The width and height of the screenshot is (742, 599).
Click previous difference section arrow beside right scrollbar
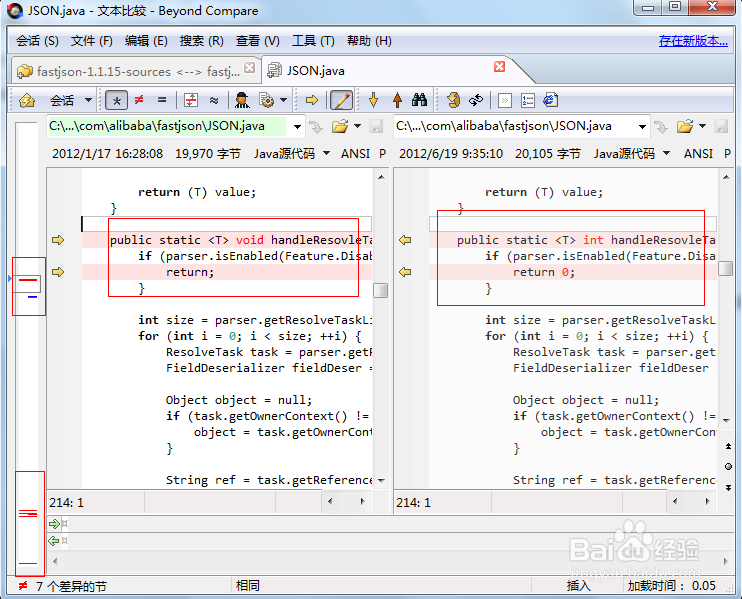pyautogui.click(x=728, y=446)
